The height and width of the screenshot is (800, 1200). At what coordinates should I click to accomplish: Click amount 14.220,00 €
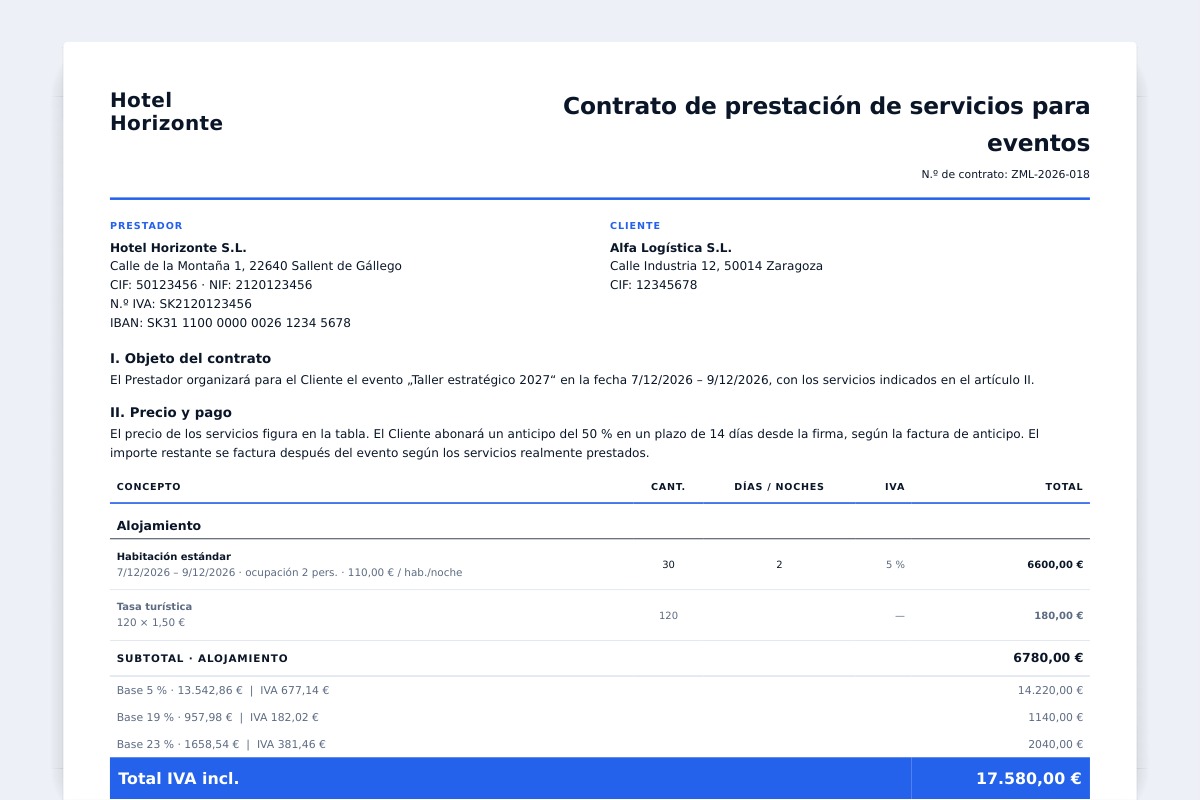1050,690
